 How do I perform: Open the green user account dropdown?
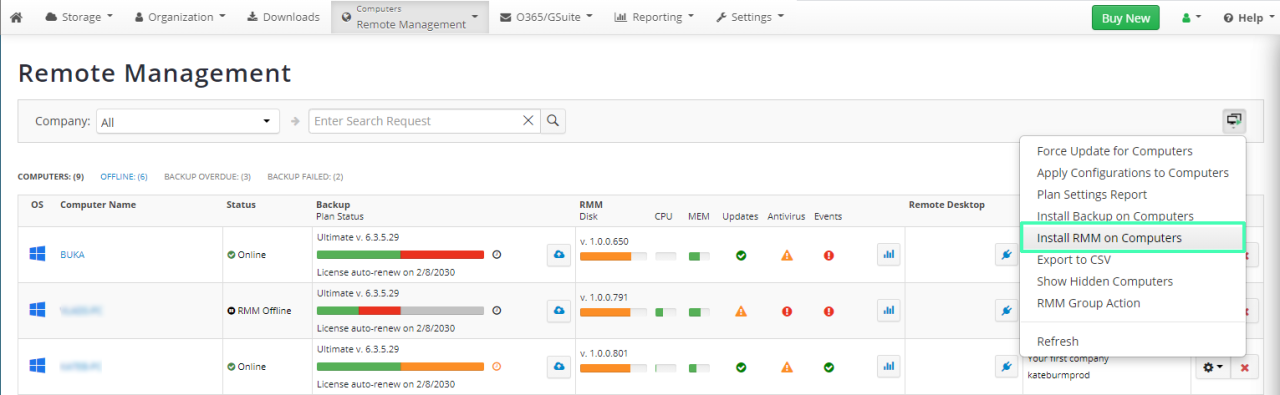1191,18
